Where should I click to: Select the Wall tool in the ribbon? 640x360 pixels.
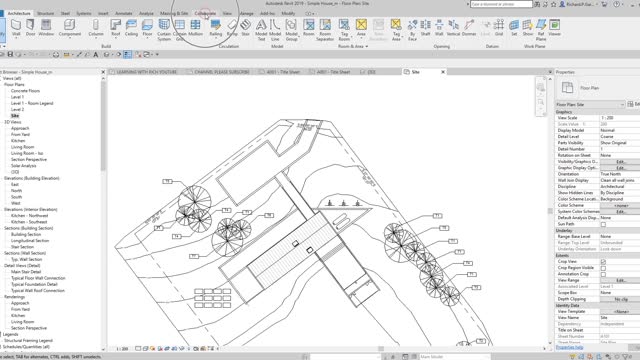16,28
